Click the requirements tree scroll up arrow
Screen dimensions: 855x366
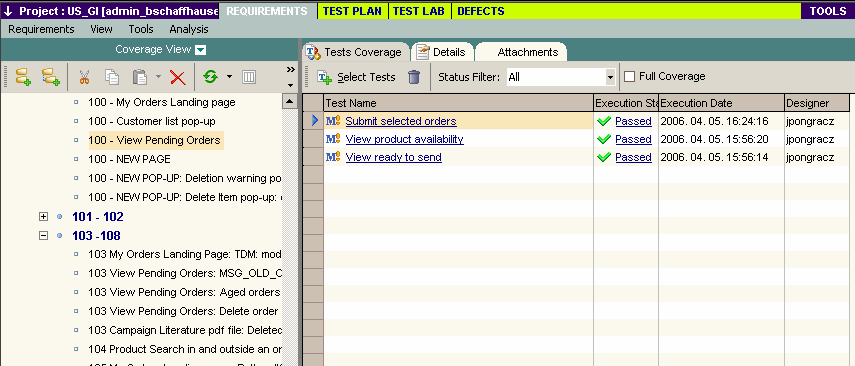(290, 101)
